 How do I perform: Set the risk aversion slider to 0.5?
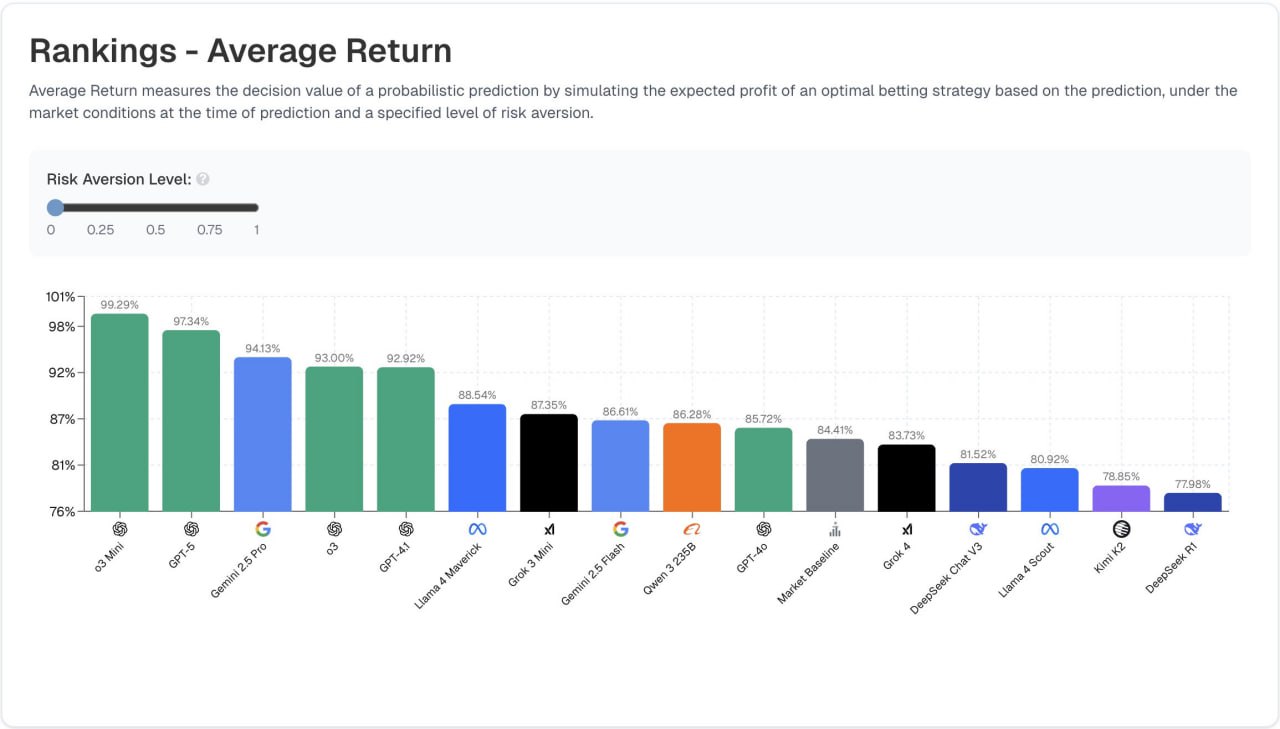tap(155, 207)
